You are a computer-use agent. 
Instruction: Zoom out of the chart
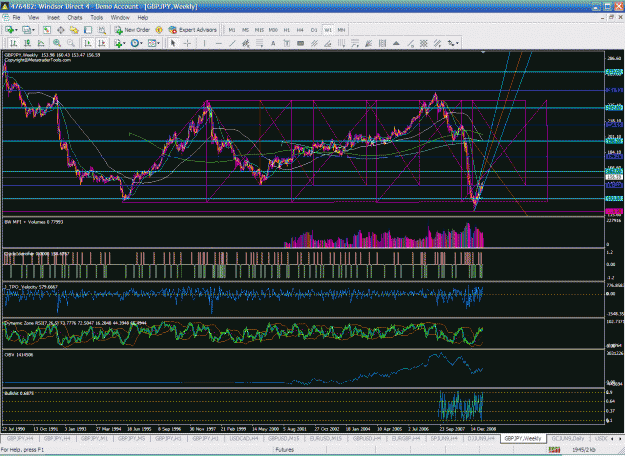(x=71, y=43)
